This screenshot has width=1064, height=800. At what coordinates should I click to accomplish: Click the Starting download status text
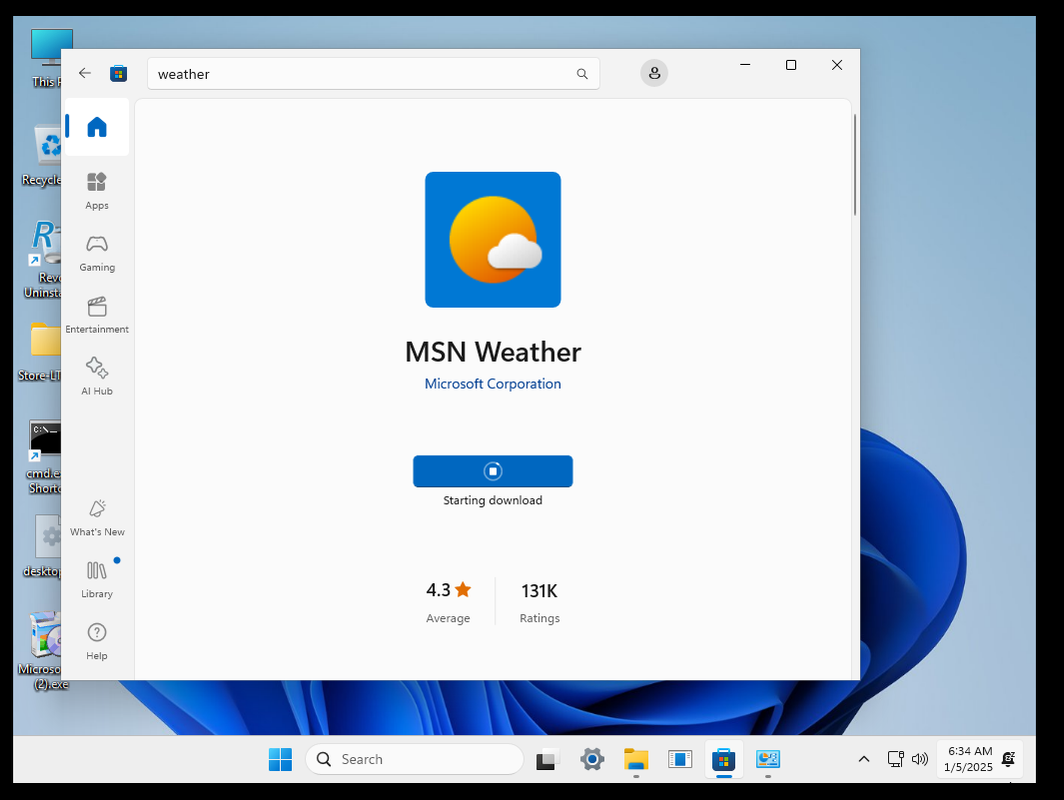(x=493, y=501)
